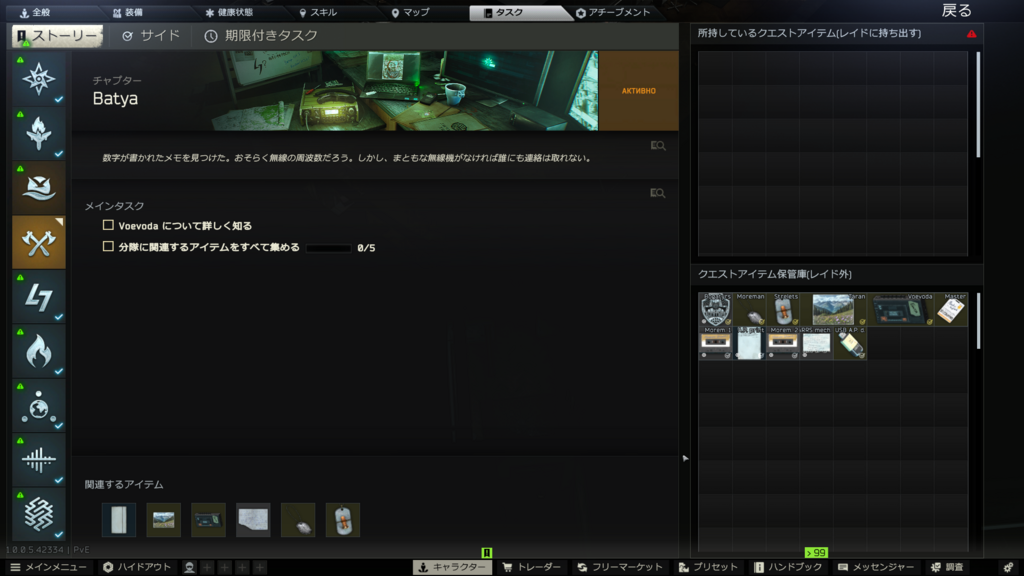Select the sound waveform chapter icon
Image resolution: width=1024 pixels, height=576 pixels.
click(39, 459)
